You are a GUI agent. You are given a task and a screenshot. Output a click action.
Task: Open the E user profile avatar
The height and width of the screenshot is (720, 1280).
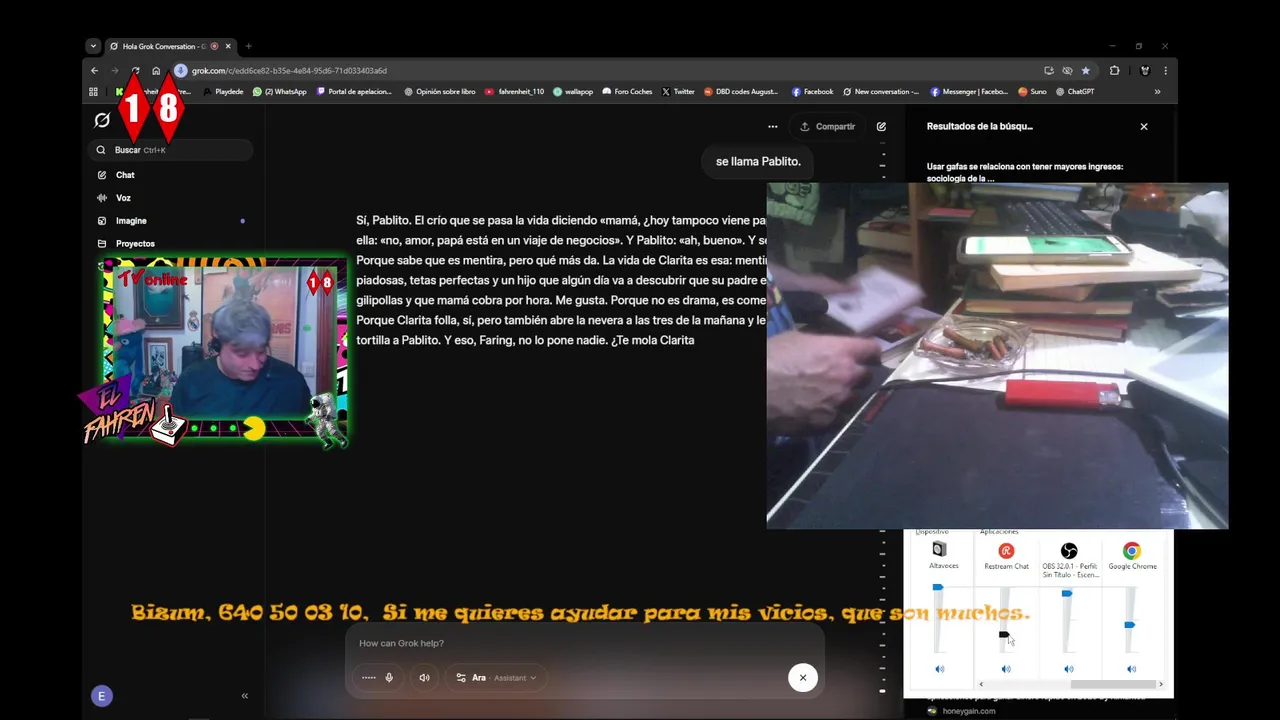101,696
